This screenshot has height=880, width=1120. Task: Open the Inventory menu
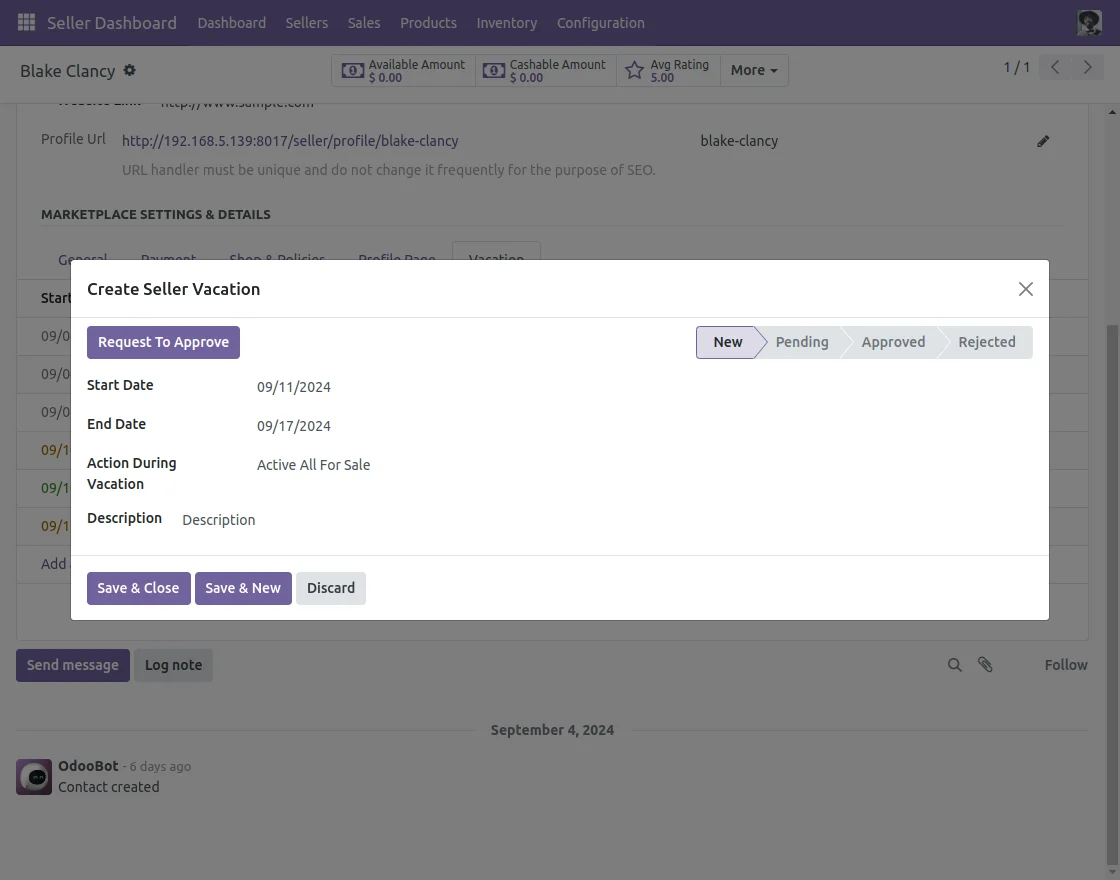click(x=506, y=22)
